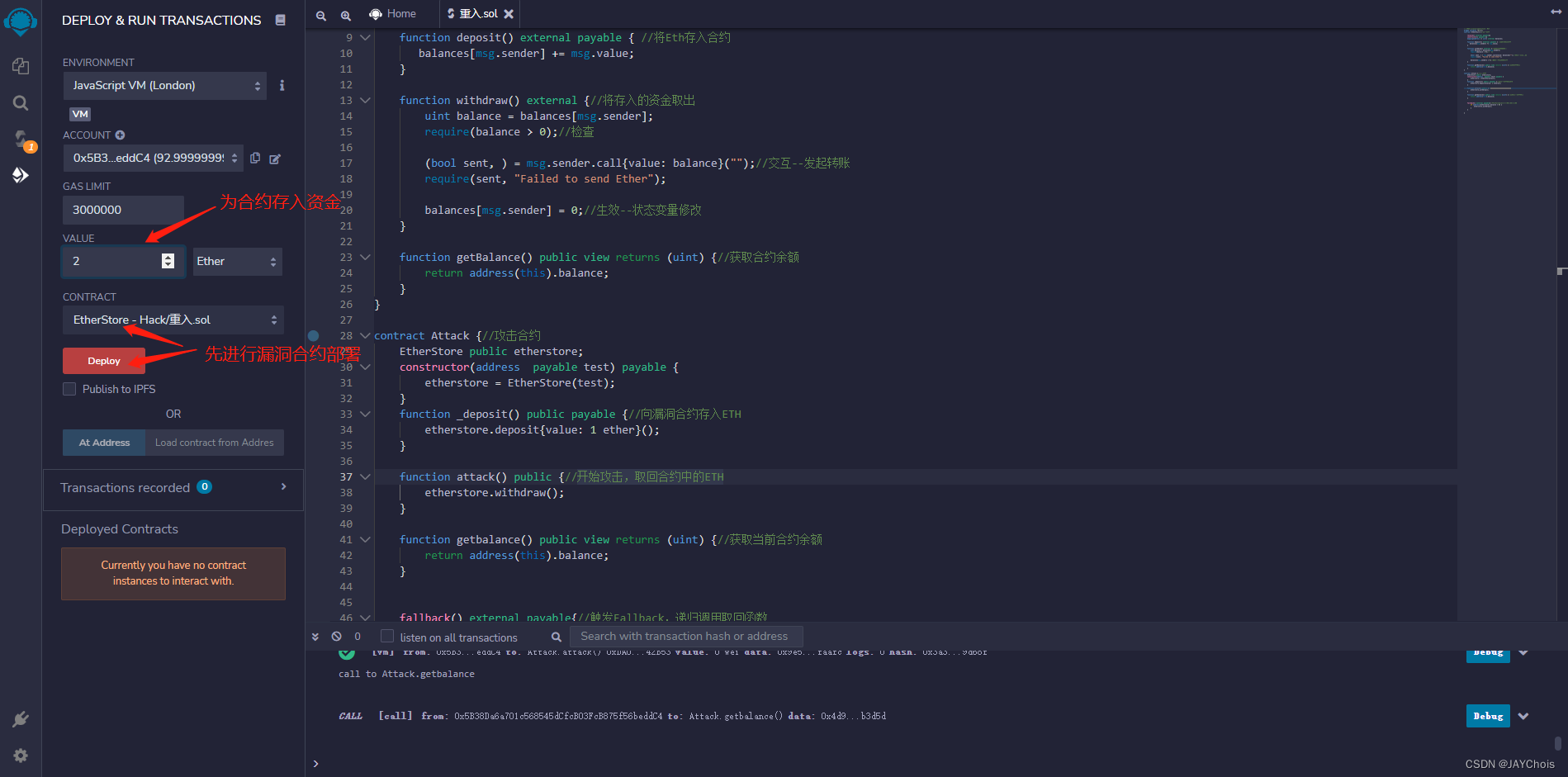
Task: Open the Contract selector dropdown
Action: click(x=173, y=320)
